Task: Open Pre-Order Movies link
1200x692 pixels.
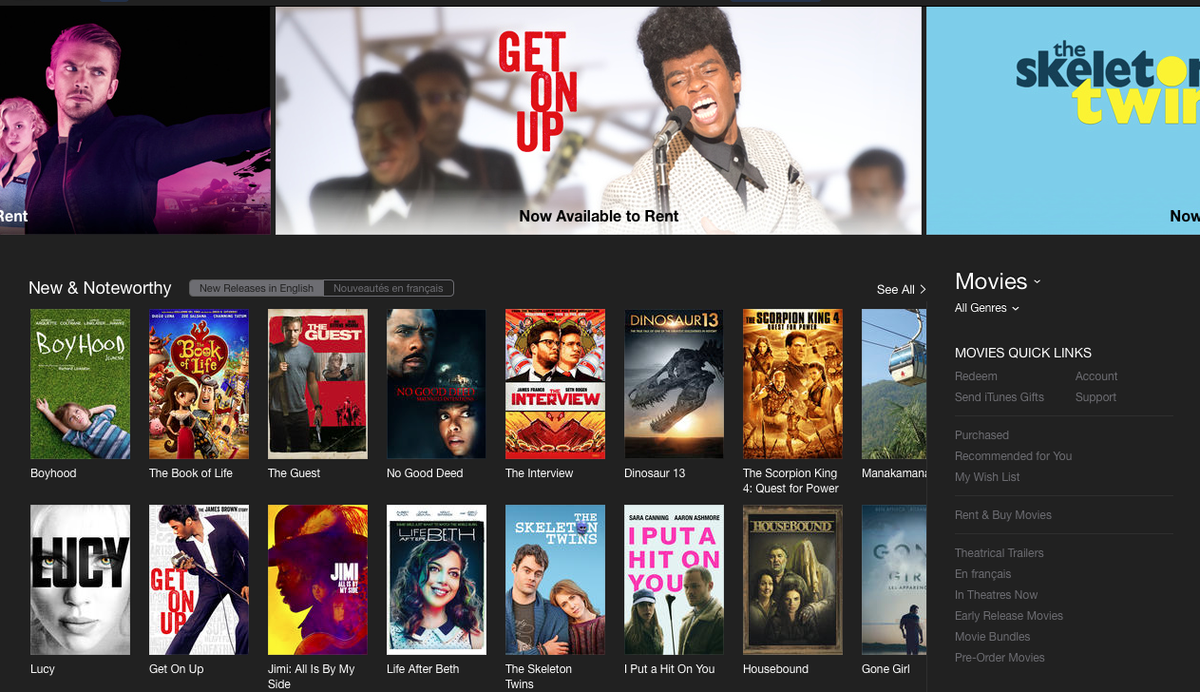Action: [1000, 658]
